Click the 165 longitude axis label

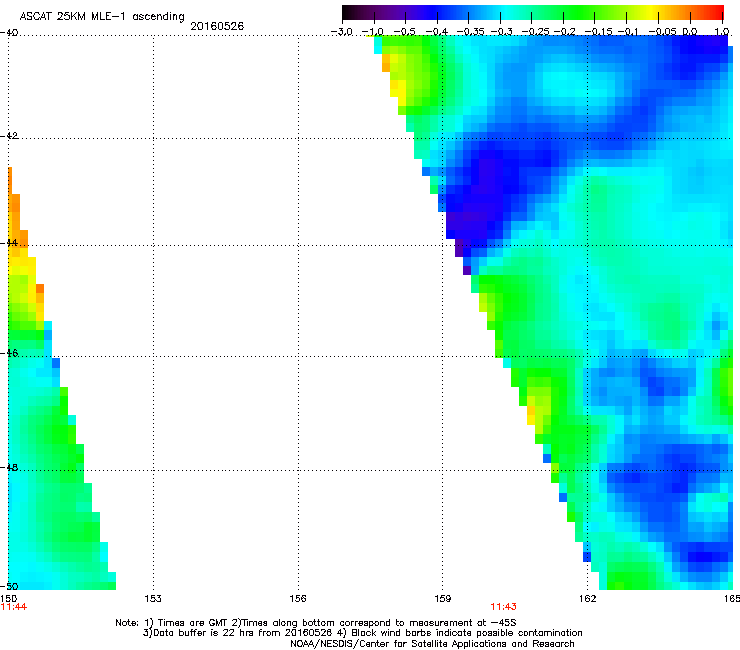tap(732, 599)
